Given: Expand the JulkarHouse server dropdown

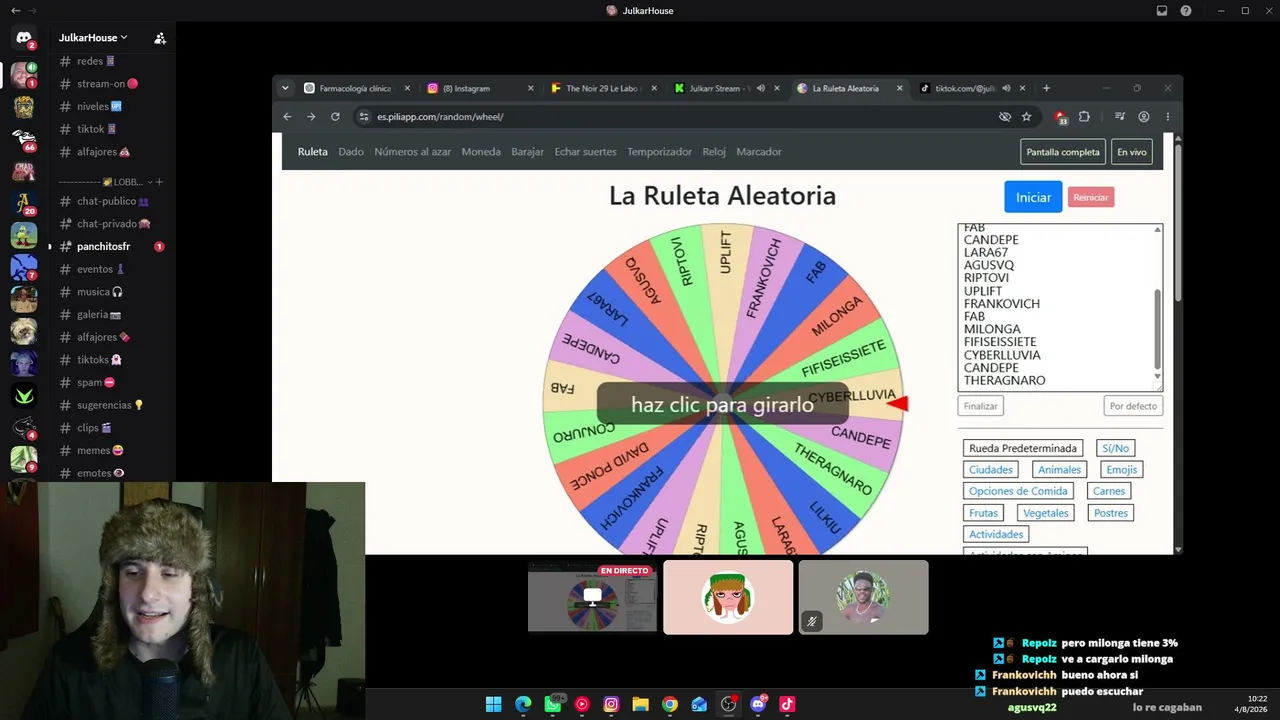Looking at the screenshot, I should click(124, 38).
